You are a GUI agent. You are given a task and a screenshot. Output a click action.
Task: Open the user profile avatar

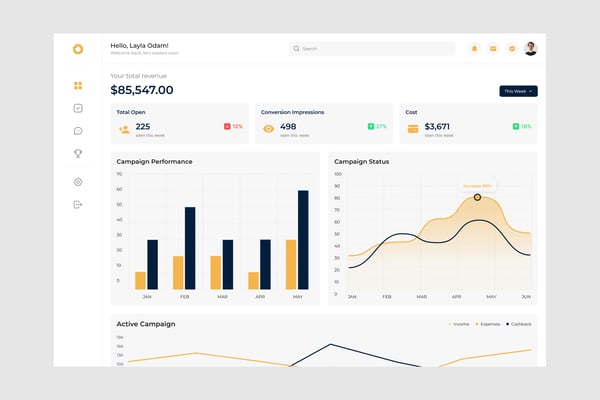coord(531,49)
